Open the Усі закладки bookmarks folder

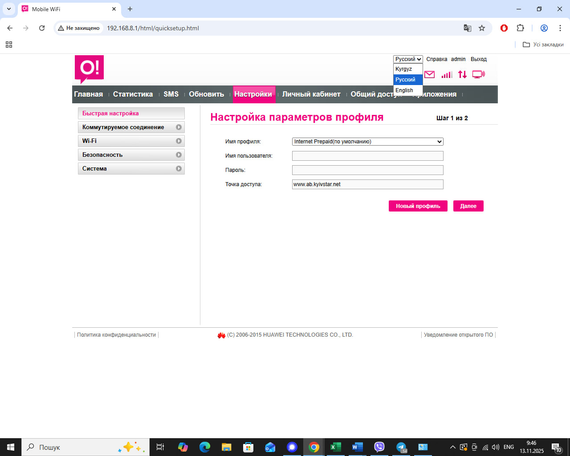coord(543,44)
